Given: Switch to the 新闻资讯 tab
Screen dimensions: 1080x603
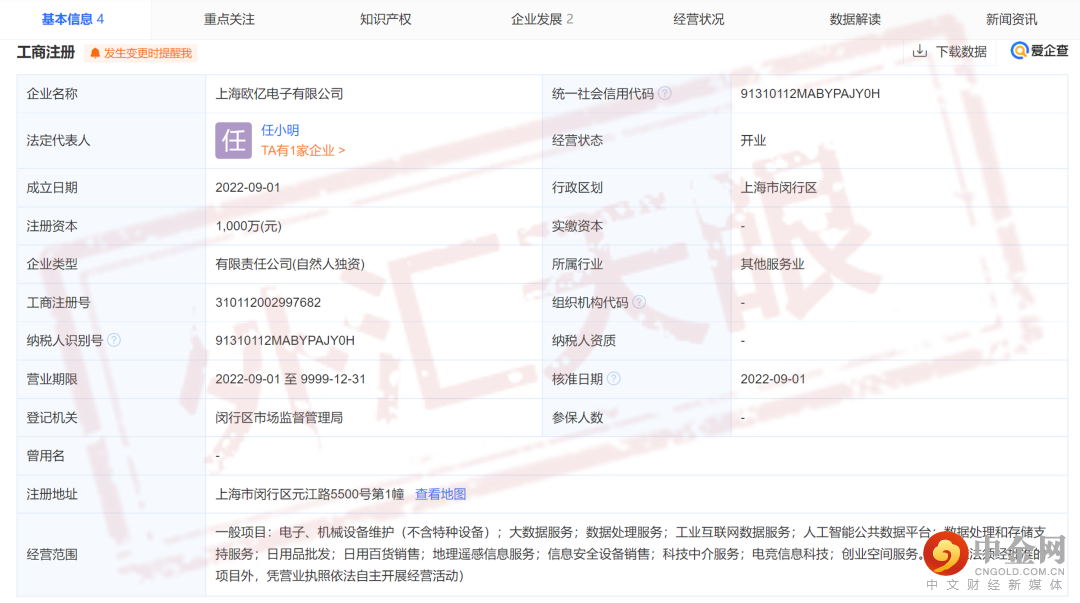Looking at the screenshot, I should click(x=1011, y=19).
